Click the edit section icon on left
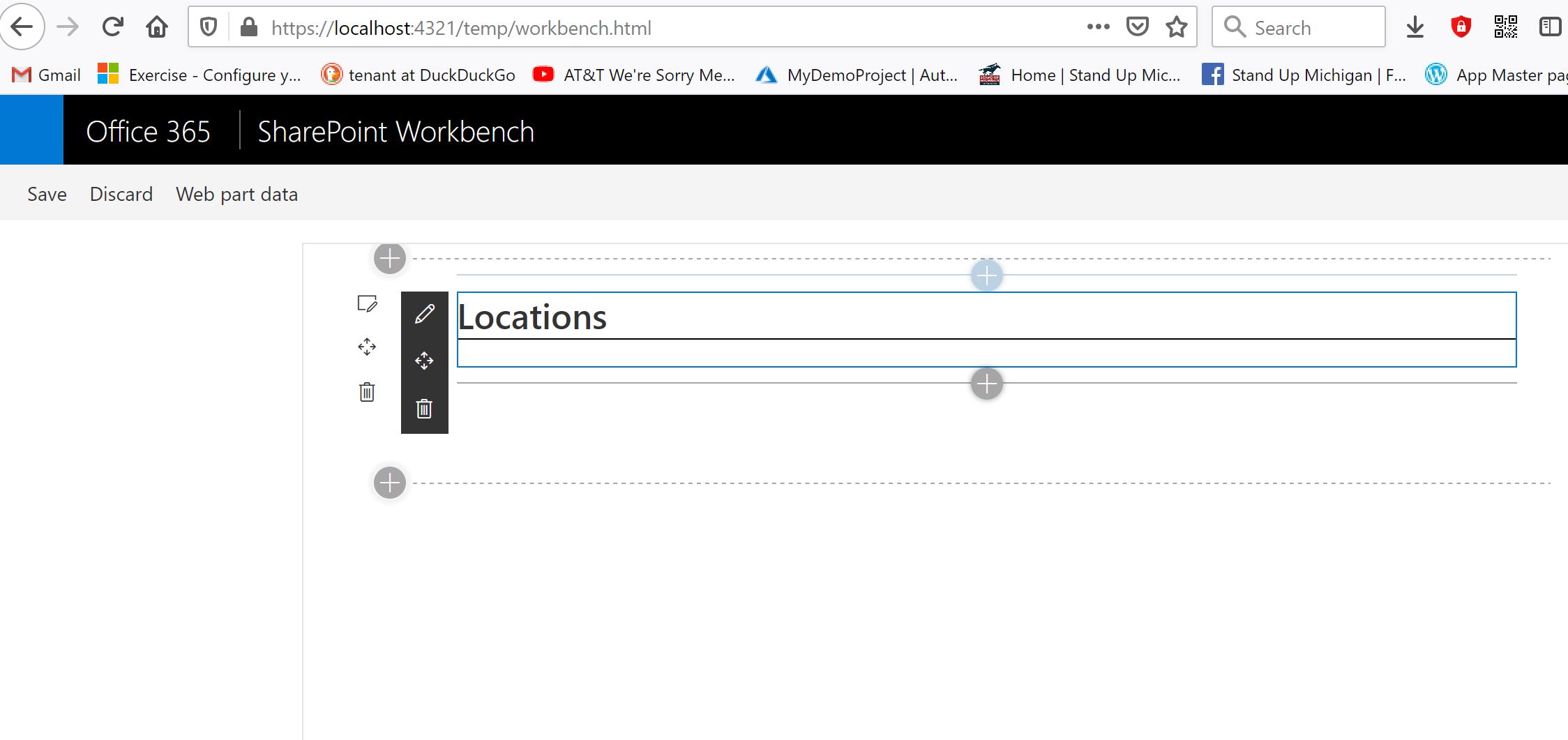Viewport: 1568px width, 740px height. click(x=367, y=303)
